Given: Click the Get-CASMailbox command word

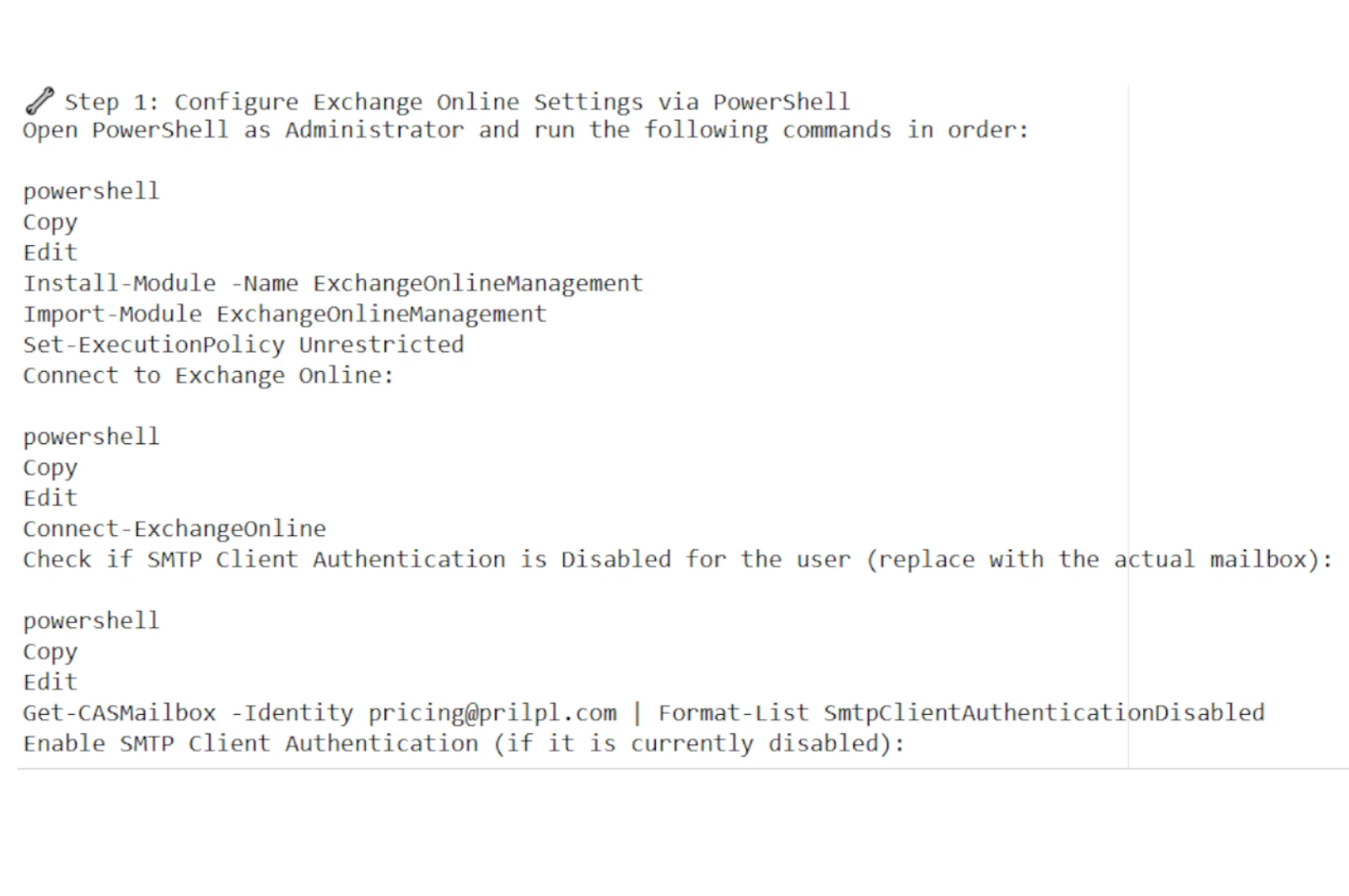Looking at the screenshot, I should click(x=120, y=713).
